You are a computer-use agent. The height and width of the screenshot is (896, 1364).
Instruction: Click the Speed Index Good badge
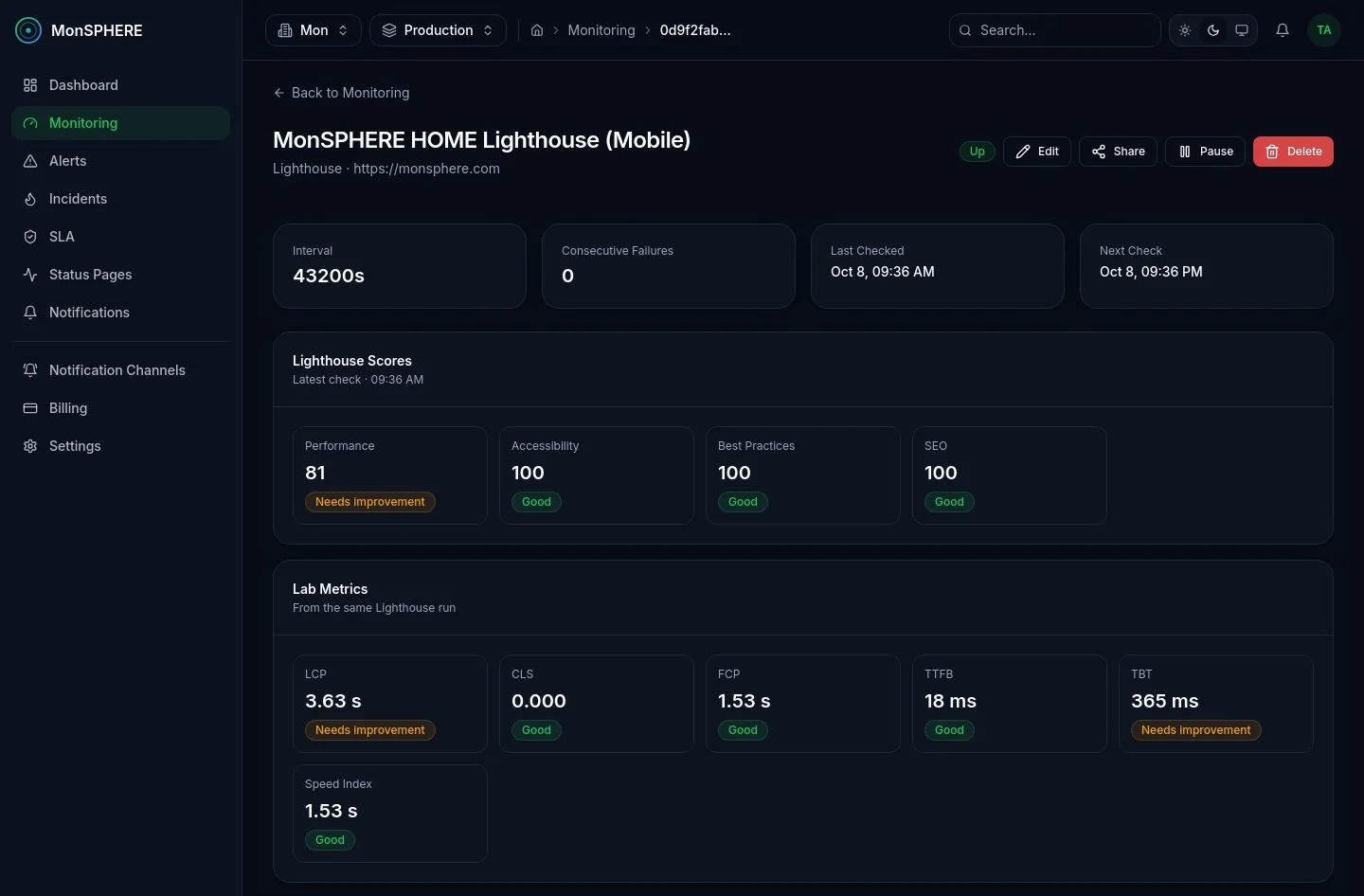[x=330, y=840]
